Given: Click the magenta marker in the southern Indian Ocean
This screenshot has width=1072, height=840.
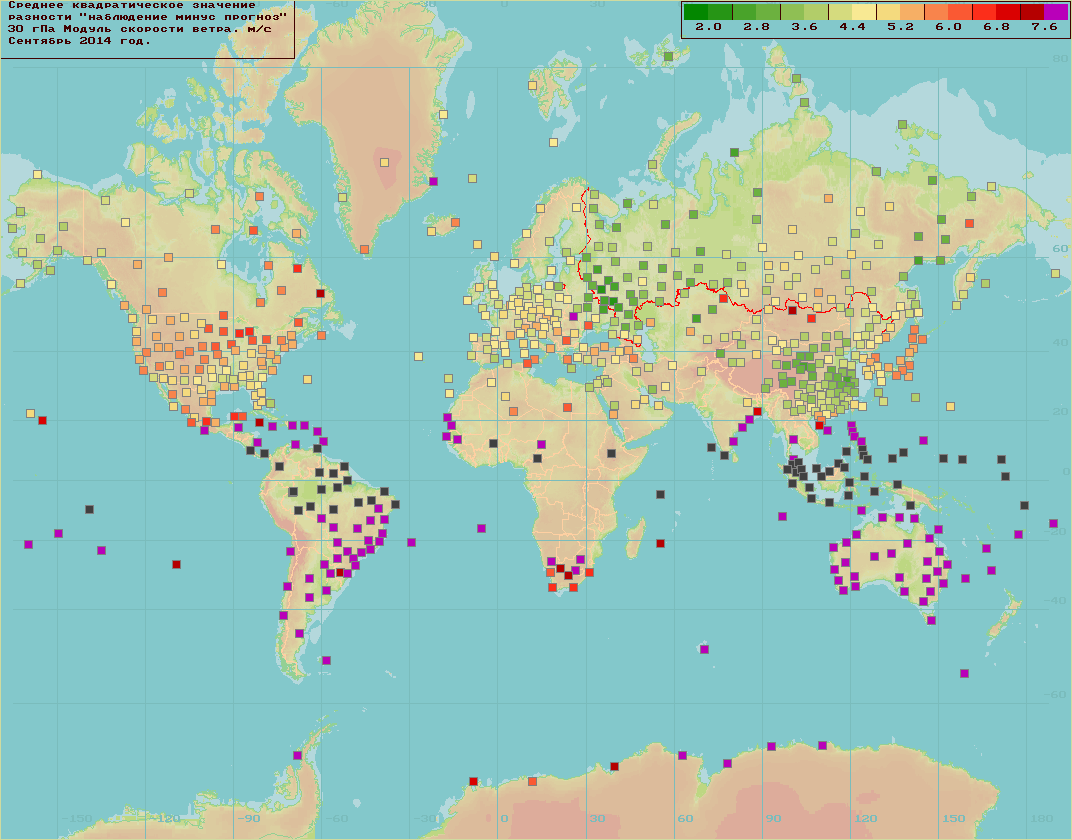Looking at the screenshot, I should point(704,649).
